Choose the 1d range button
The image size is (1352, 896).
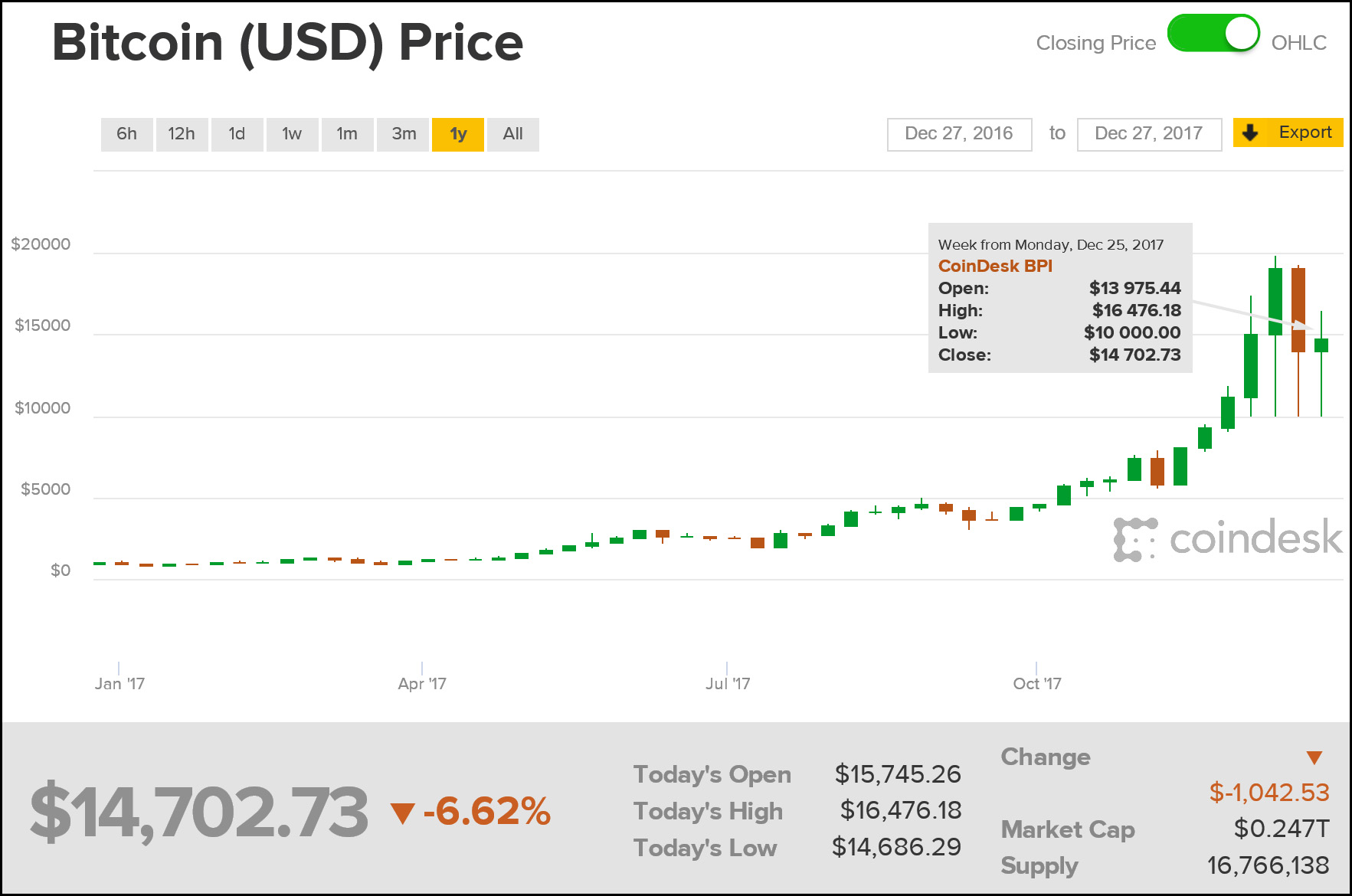click(x=237, y=134)
